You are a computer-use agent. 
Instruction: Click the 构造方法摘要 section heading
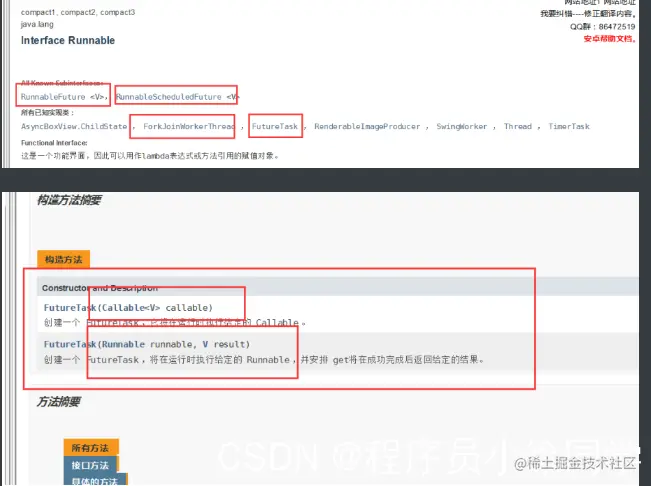tap(69, 200)
